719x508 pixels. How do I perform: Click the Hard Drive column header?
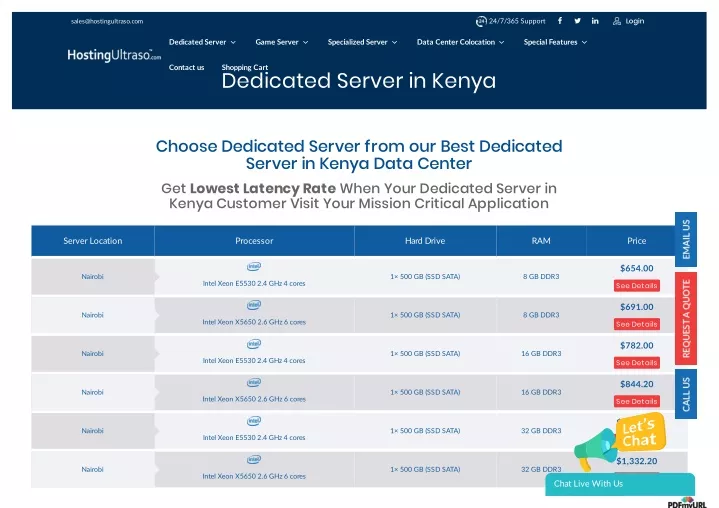click(425, 241)
